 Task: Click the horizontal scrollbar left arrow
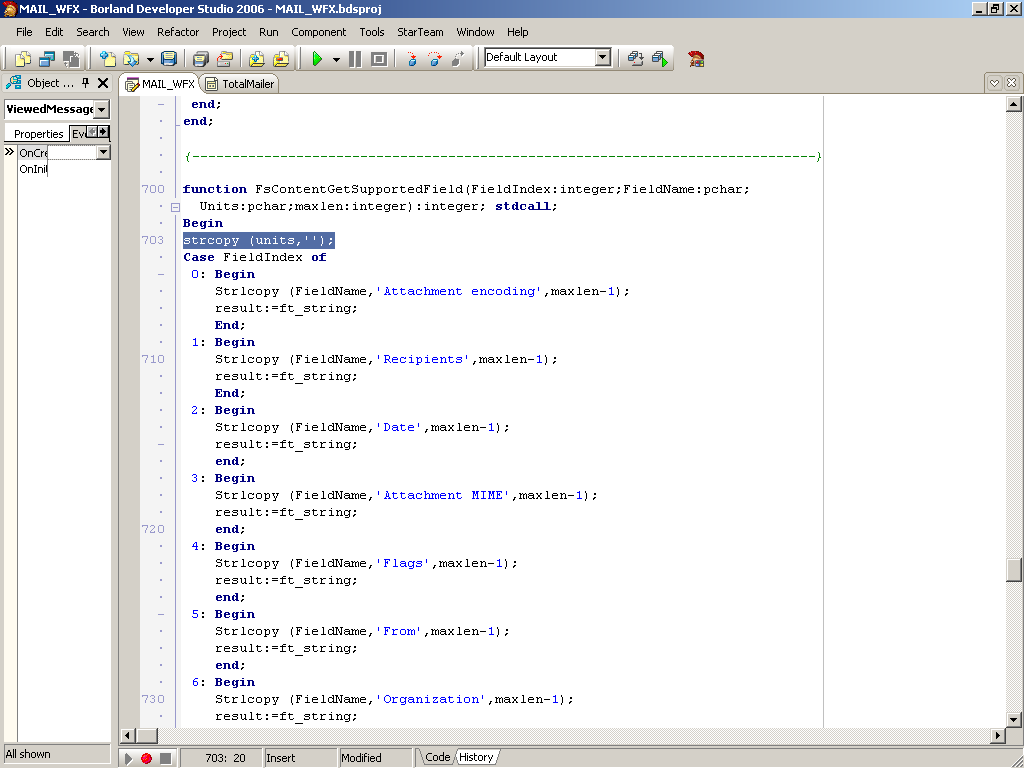(128, 735)
